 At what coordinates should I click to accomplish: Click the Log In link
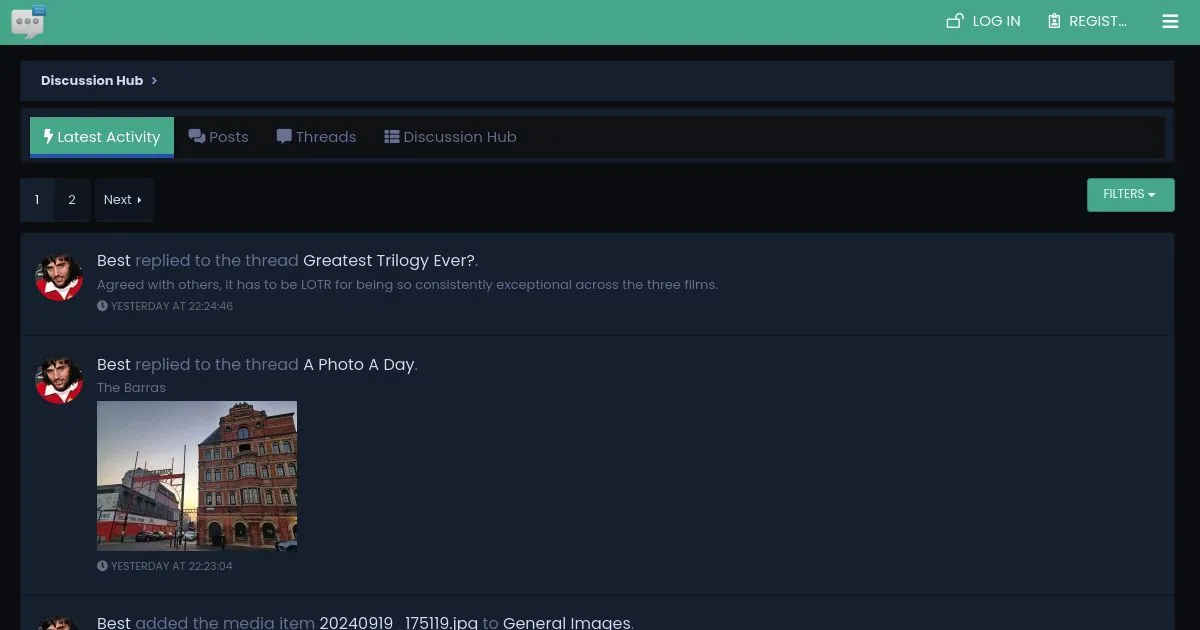point(984,21)
